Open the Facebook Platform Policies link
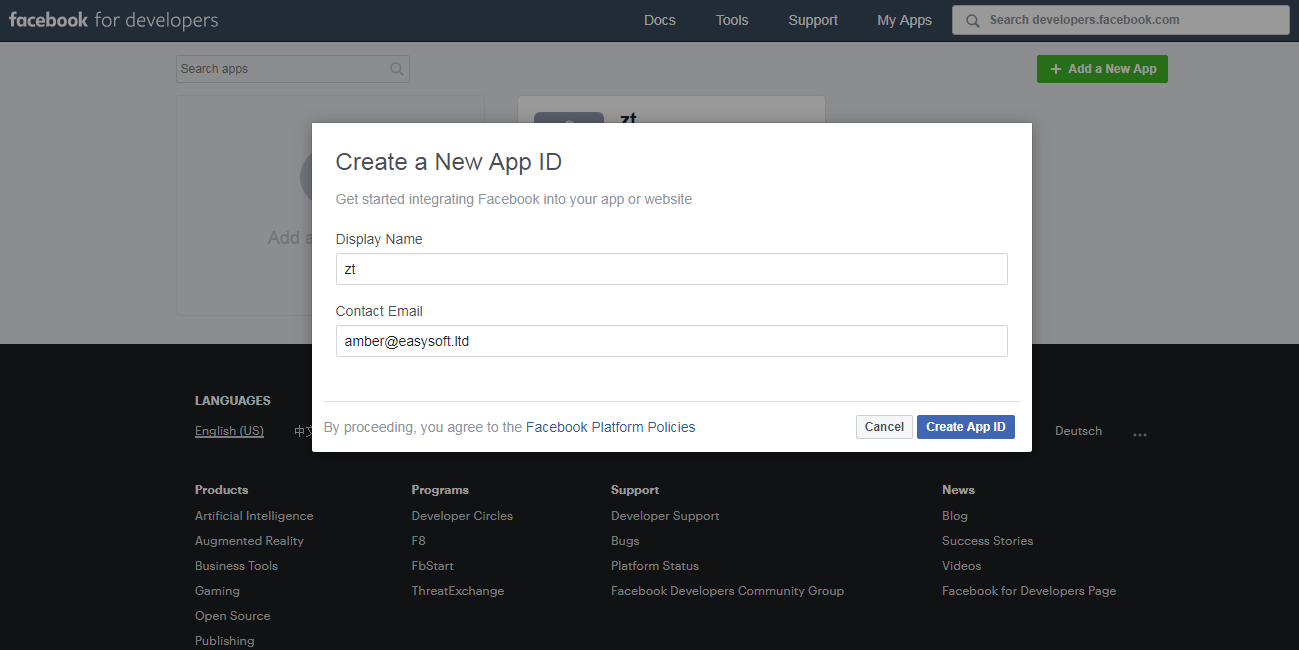Image resolution: width=1299 pixels, height=650 pixels. (x=610, y=427)
